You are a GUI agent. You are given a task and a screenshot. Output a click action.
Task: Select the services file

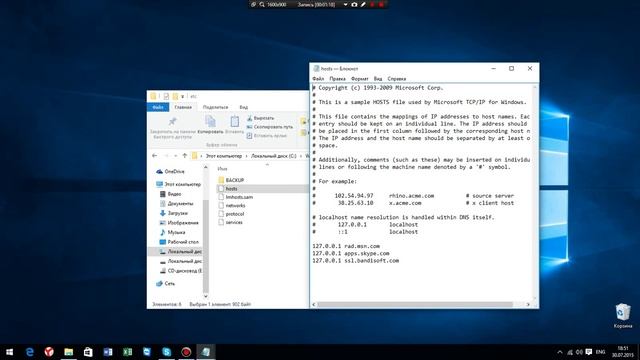(x=234, y=222)
